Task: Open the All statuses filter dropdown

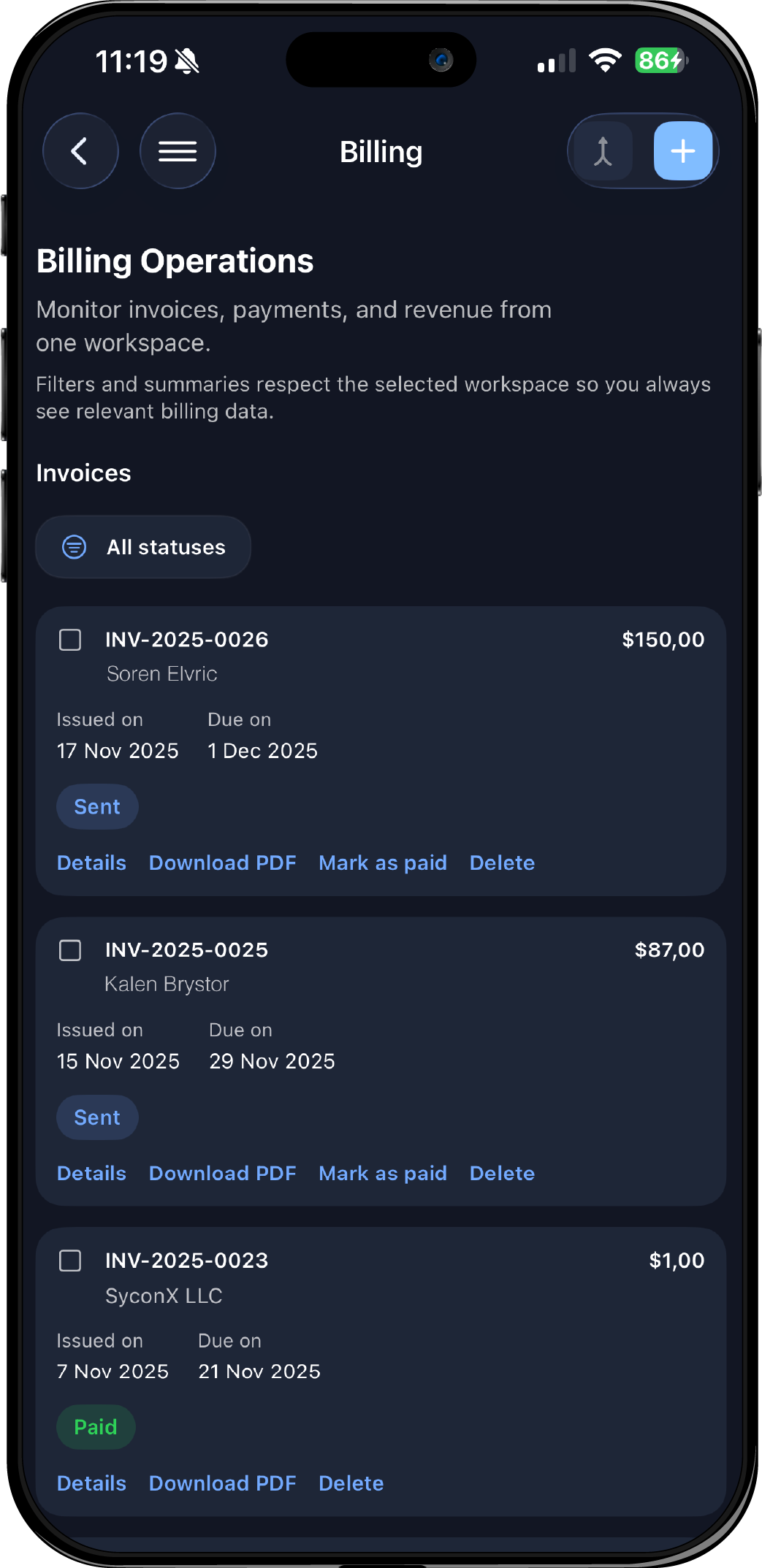Action: tap(143, 547)
